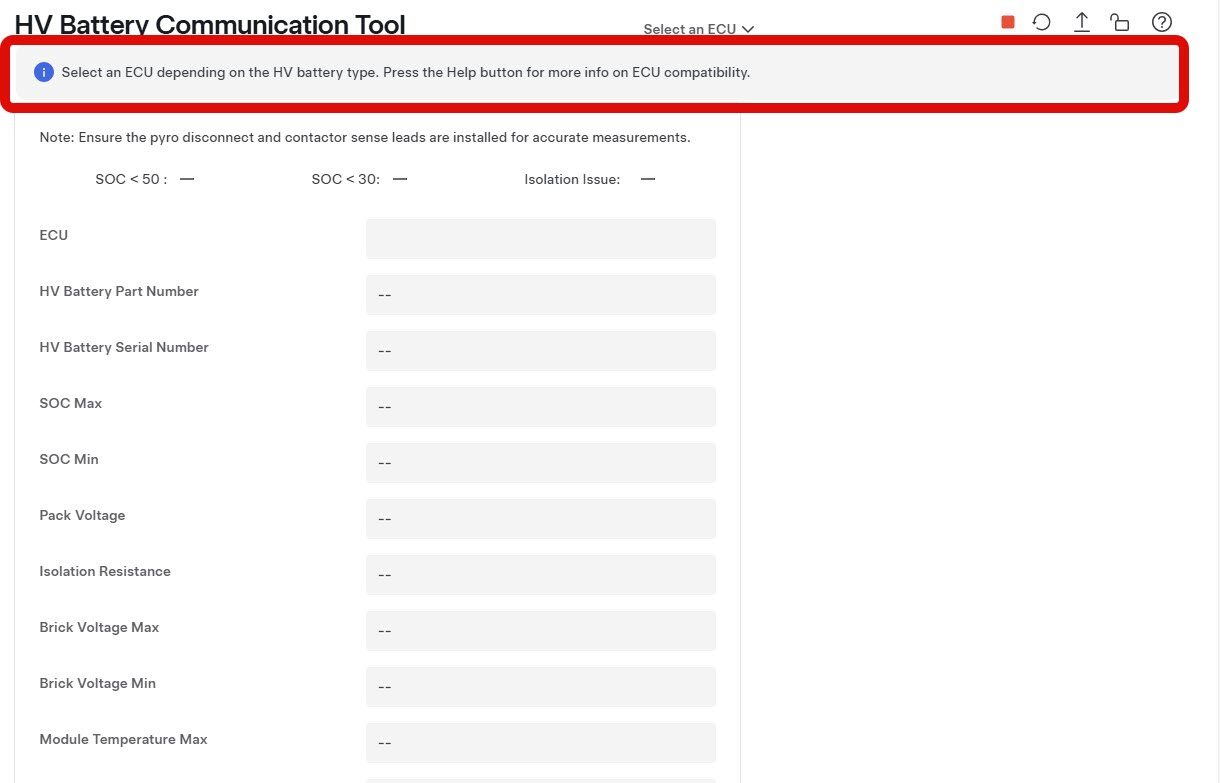Expand the Select an ECU dropdown
1220x783 pixels.
pos(698,29)
